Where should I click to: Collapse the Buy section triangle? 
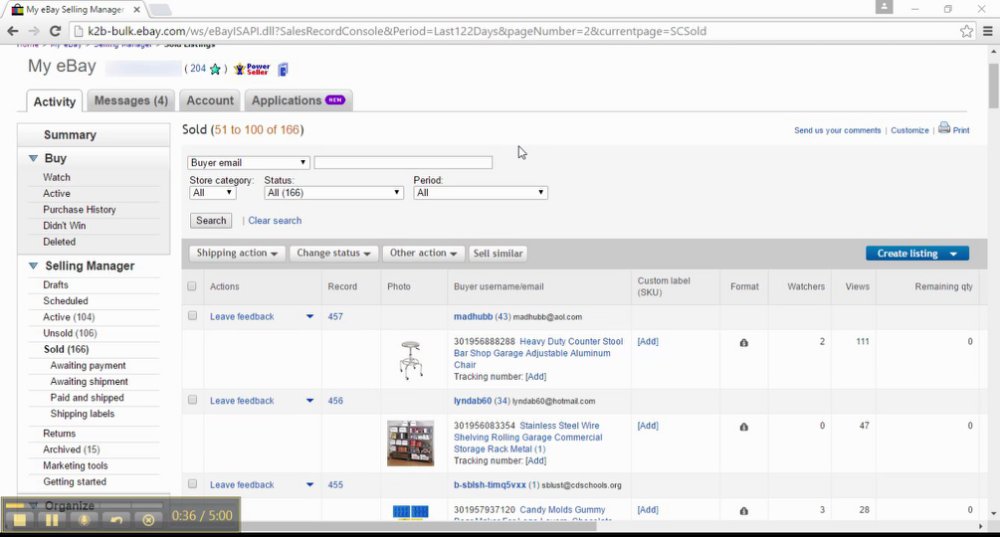[x=33, y=158]
